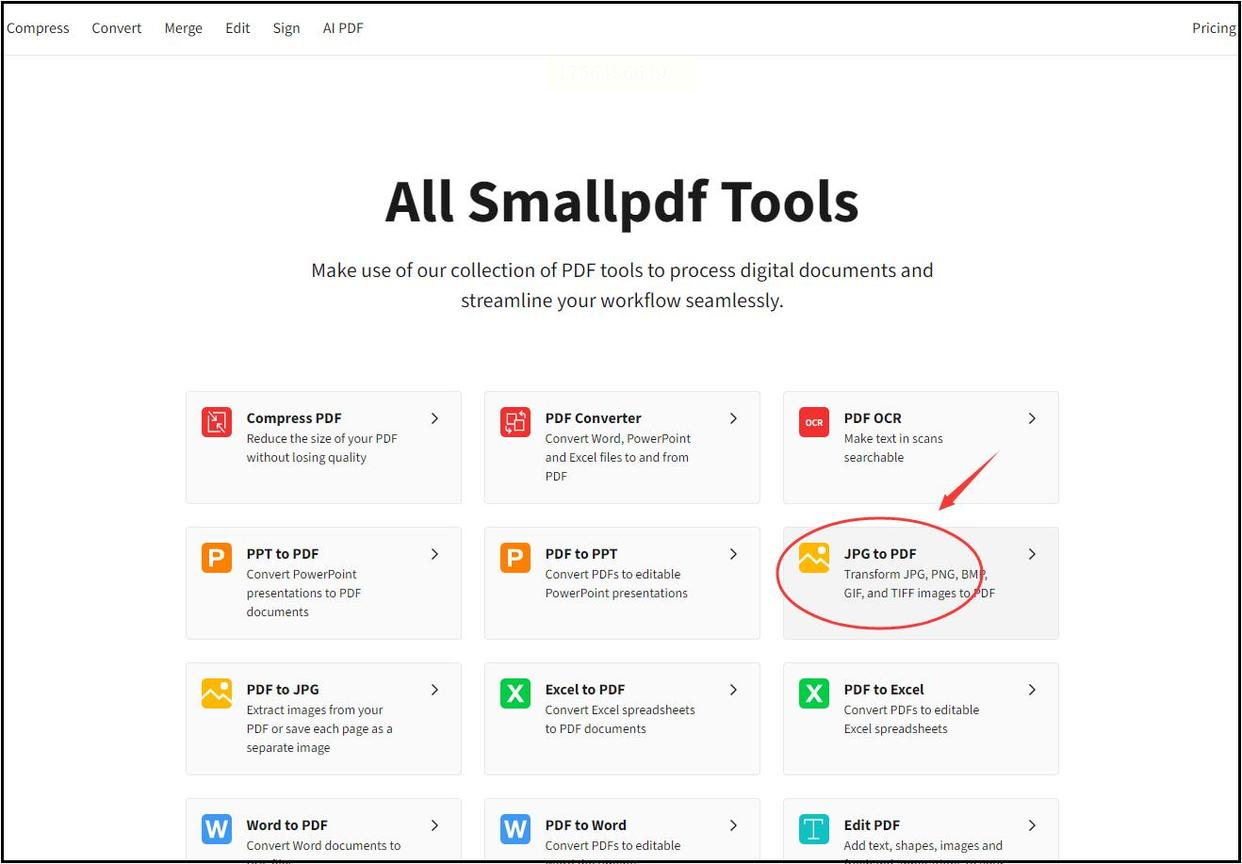
Task: Open PDF OCR via its chevron arrow
Action: click(1032, 418)
